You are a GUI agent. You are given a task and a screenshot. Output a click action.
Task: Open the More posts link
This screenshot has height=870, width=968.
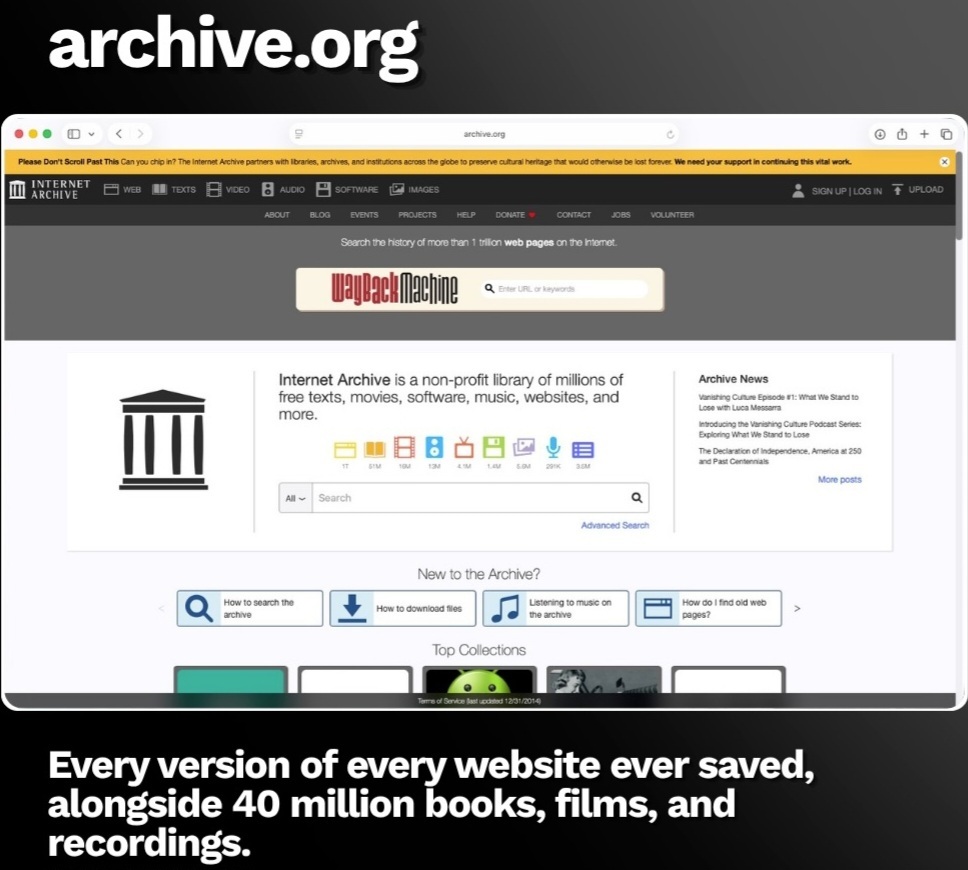pos(840,480)
